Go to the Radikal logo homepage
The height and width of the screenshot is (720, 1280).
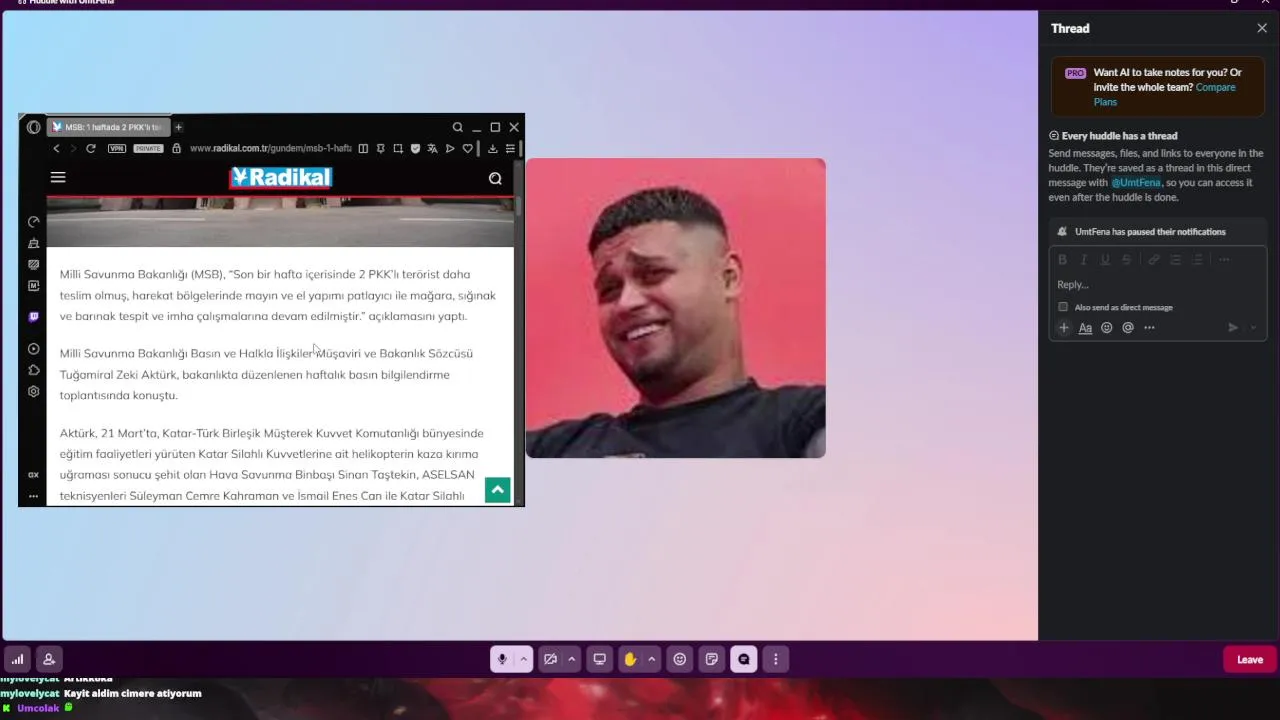(281, 177)
